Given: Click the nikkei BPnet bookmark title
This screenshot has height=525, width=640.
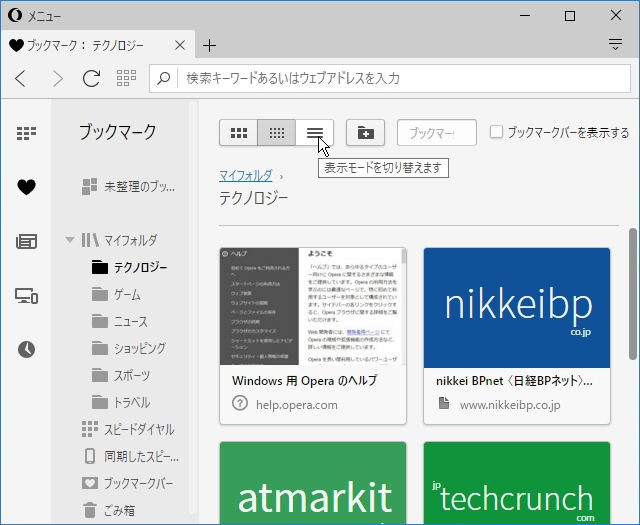Looking at the screenshot, I should coord(514,381).
